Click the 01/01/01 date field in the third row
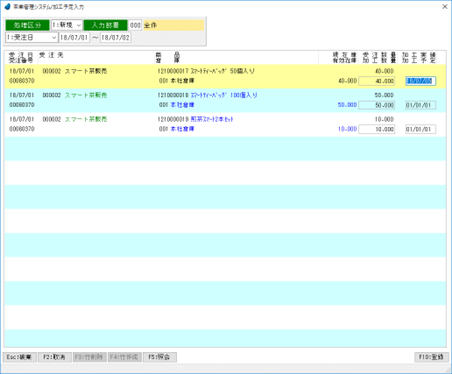This screenshot has width=452, height=374. pyautogui.click(x=420, y=129)
